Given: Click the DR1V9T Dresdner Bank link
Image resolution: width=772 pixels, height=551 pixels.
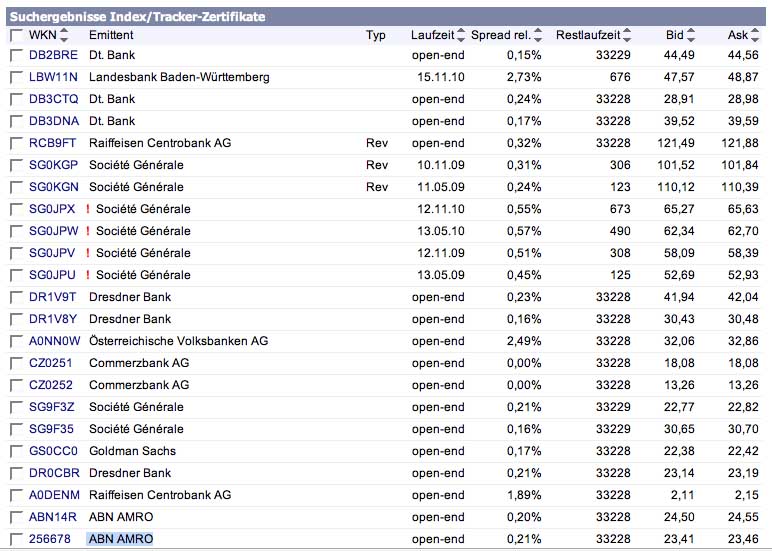Looking at the screenshot, I should tap(53, 297).
